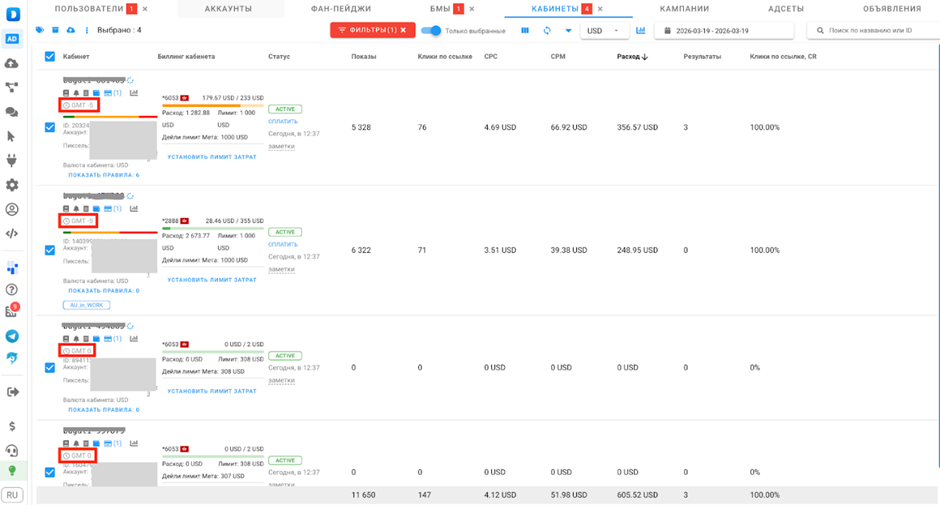Click the chart icon beside USD selector
940x505 pixels.
pyautogui.click(x=641, y=31)
